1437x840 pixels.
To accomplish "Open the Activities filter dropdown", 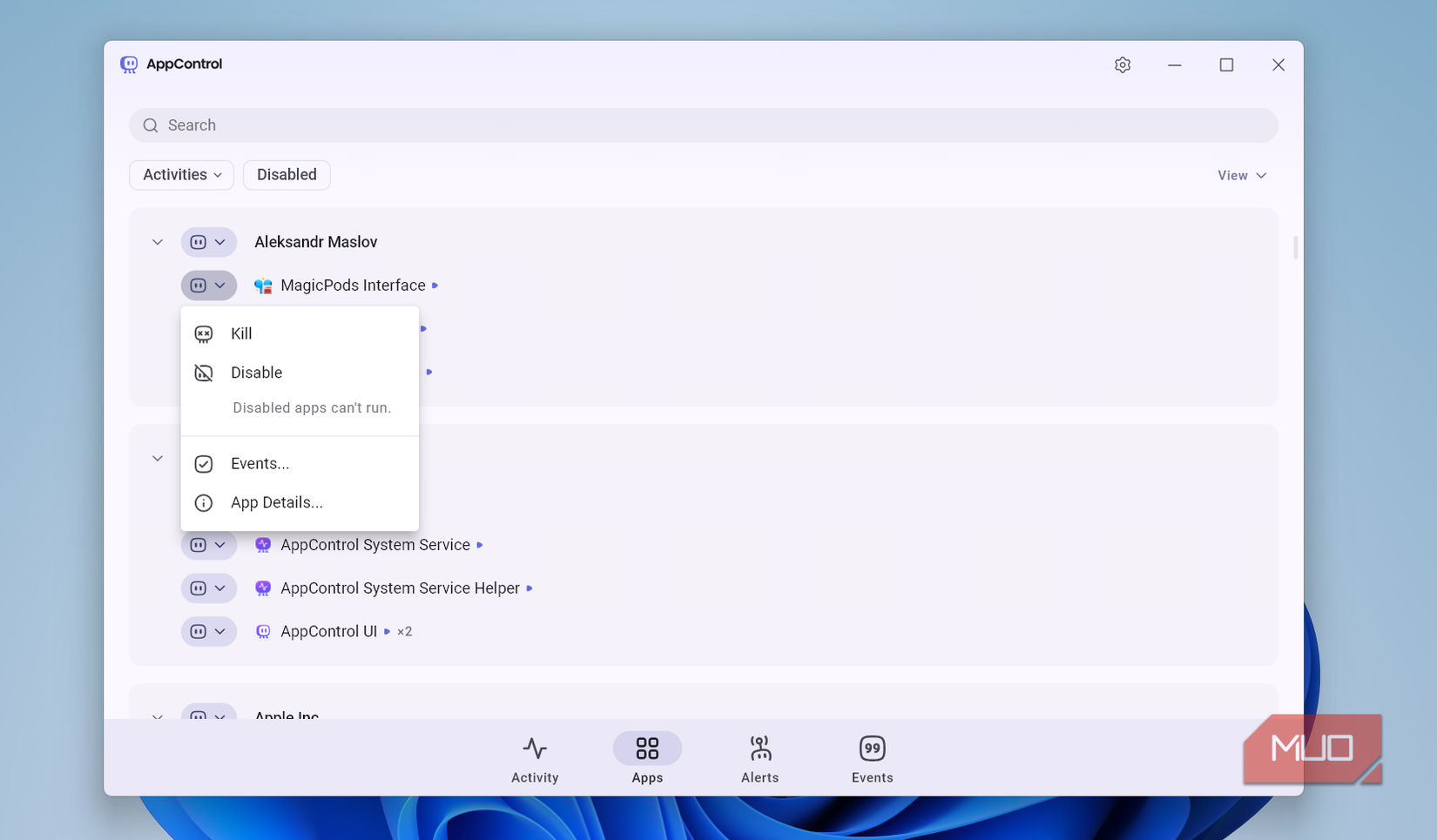I will coord(180,174).
